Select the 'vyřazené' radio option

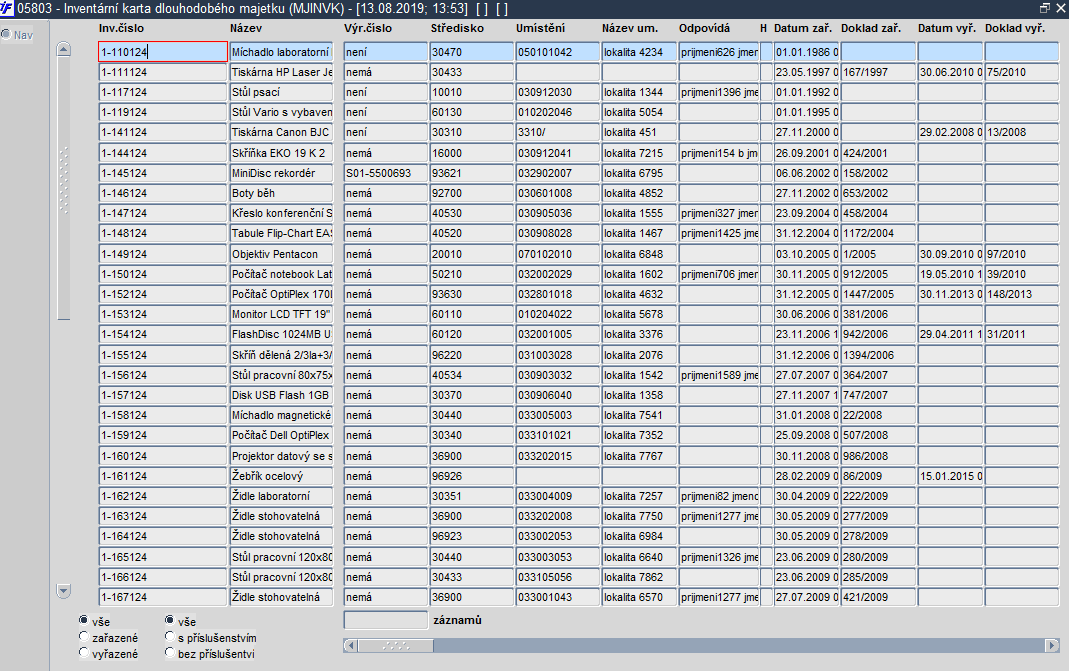click(84, 653)
